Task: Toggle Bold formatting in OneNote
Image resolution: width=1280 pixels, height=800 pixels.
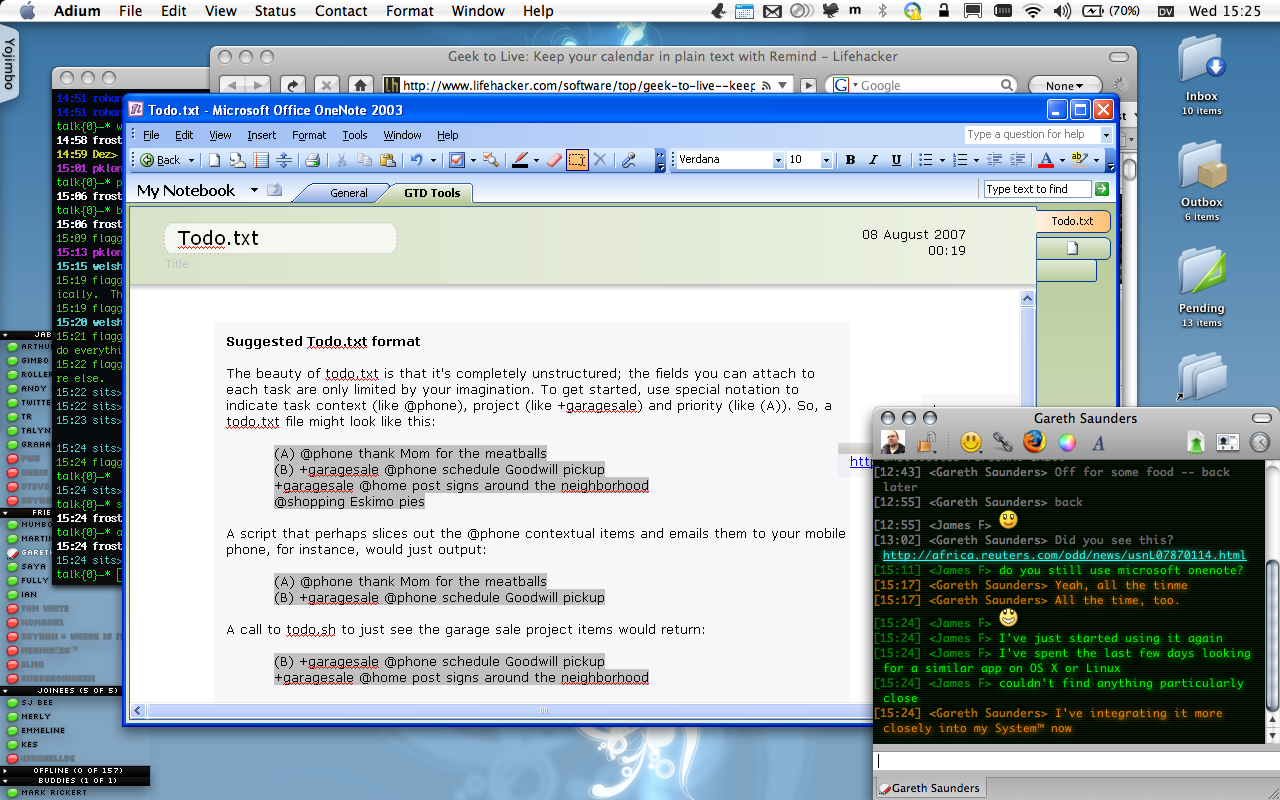Action: 850,160
